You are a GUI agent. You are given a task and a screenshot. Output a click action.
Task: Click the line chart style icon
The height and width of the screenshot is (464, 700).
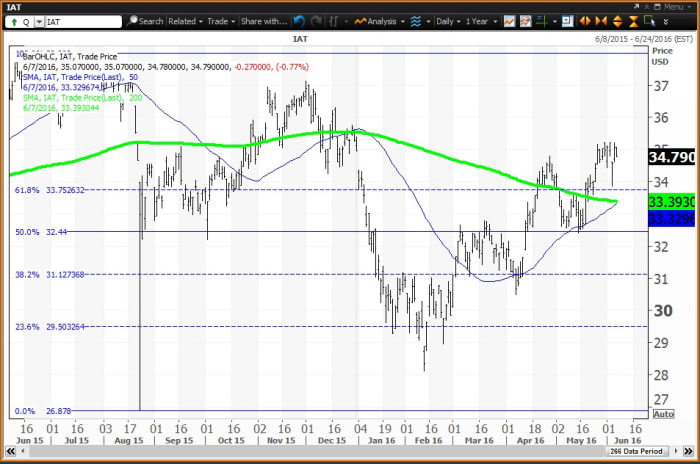[510, 20]
